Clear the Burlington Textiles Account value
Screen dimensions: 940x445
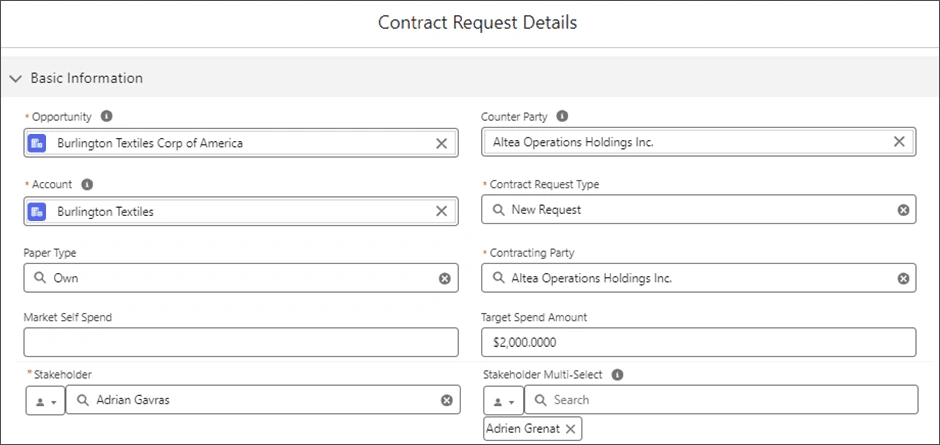point(441,211)
